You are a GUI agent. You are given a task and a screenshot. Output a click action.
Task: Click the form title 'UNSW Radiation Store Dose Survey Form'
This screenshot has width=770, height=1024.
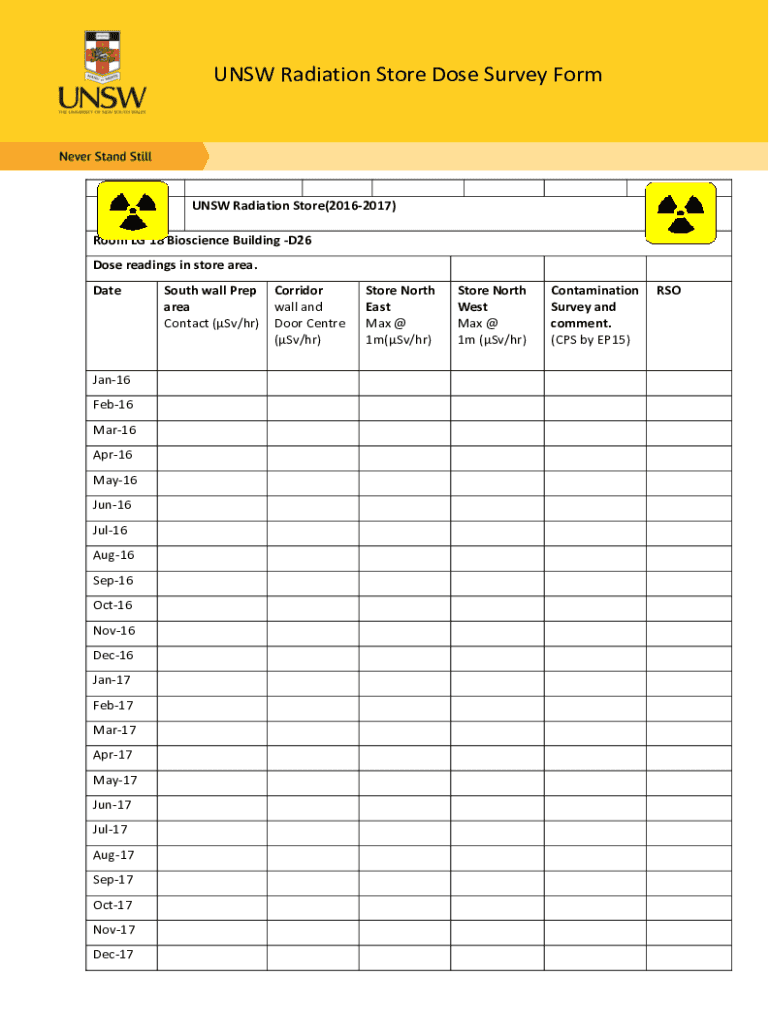[409, 75]
